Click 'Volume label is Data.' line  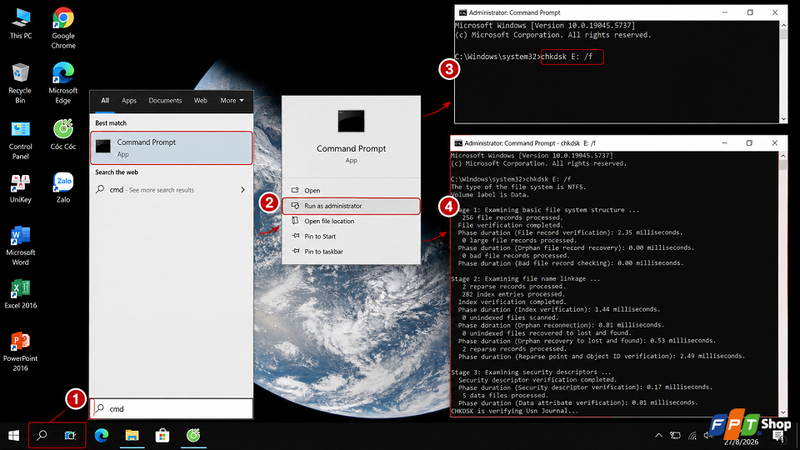coord(490,194)
